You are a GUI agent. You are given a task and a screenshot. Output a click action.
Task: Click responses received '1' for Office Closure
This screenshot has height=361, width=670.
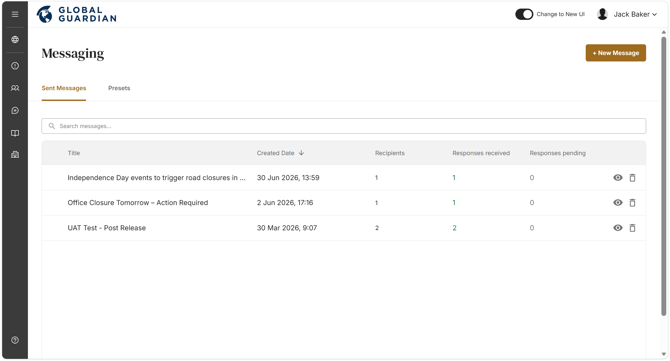click(x=454, y=203)
